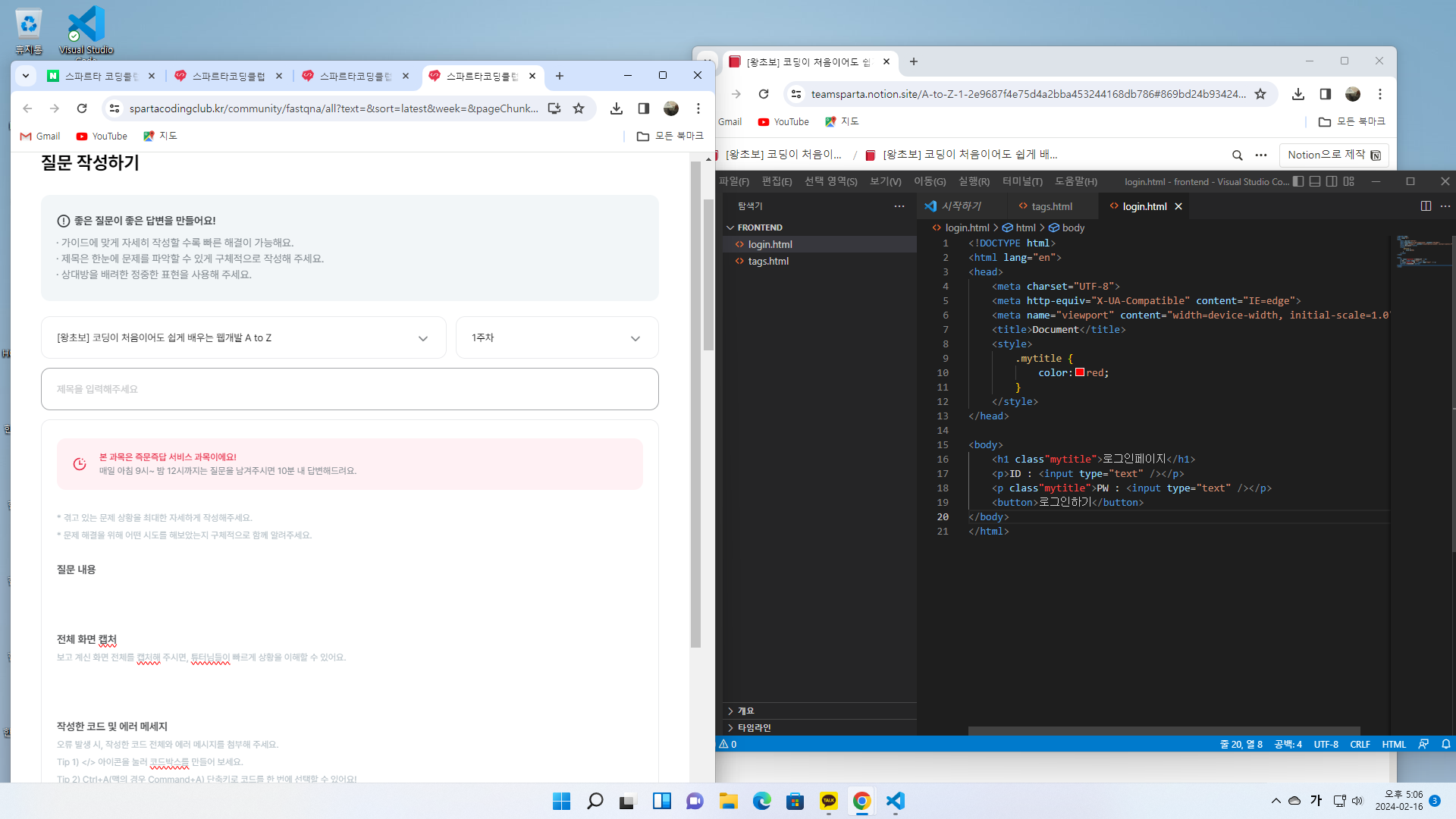Open the 터미널(T) menu in VS Code
Image resolution: width=1456 pixels, height=819 pixels.
point(1022,181)
